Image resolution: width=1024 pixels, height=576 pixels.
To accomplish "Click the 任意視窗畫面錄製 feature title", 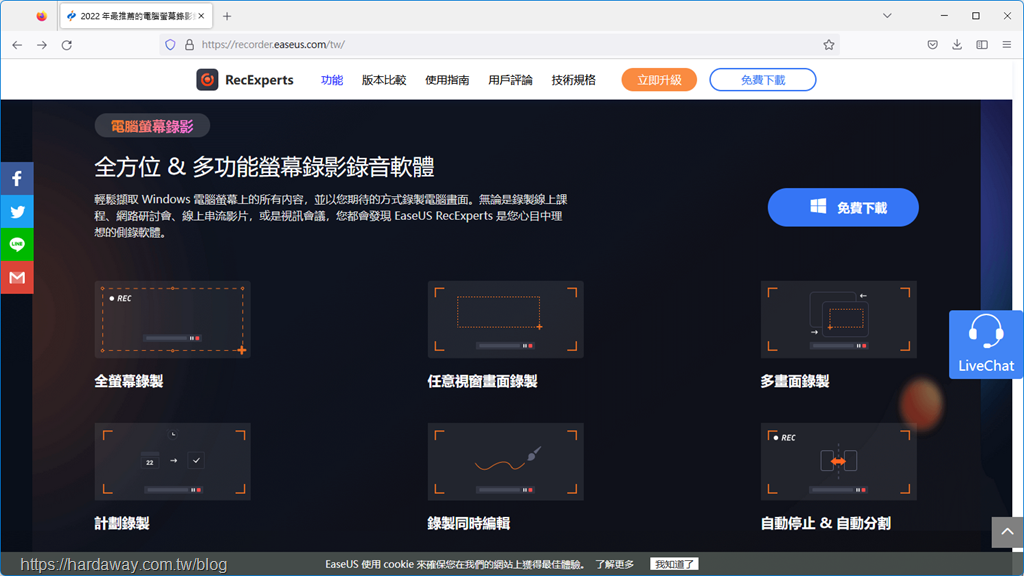I will click(483, 381).
